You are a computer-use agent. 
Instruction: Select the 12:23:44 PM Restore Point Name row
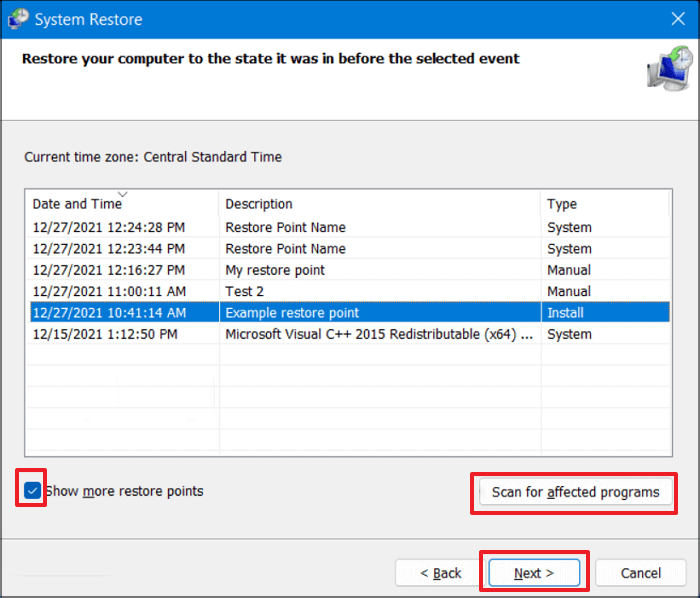(x=285, y=249)
